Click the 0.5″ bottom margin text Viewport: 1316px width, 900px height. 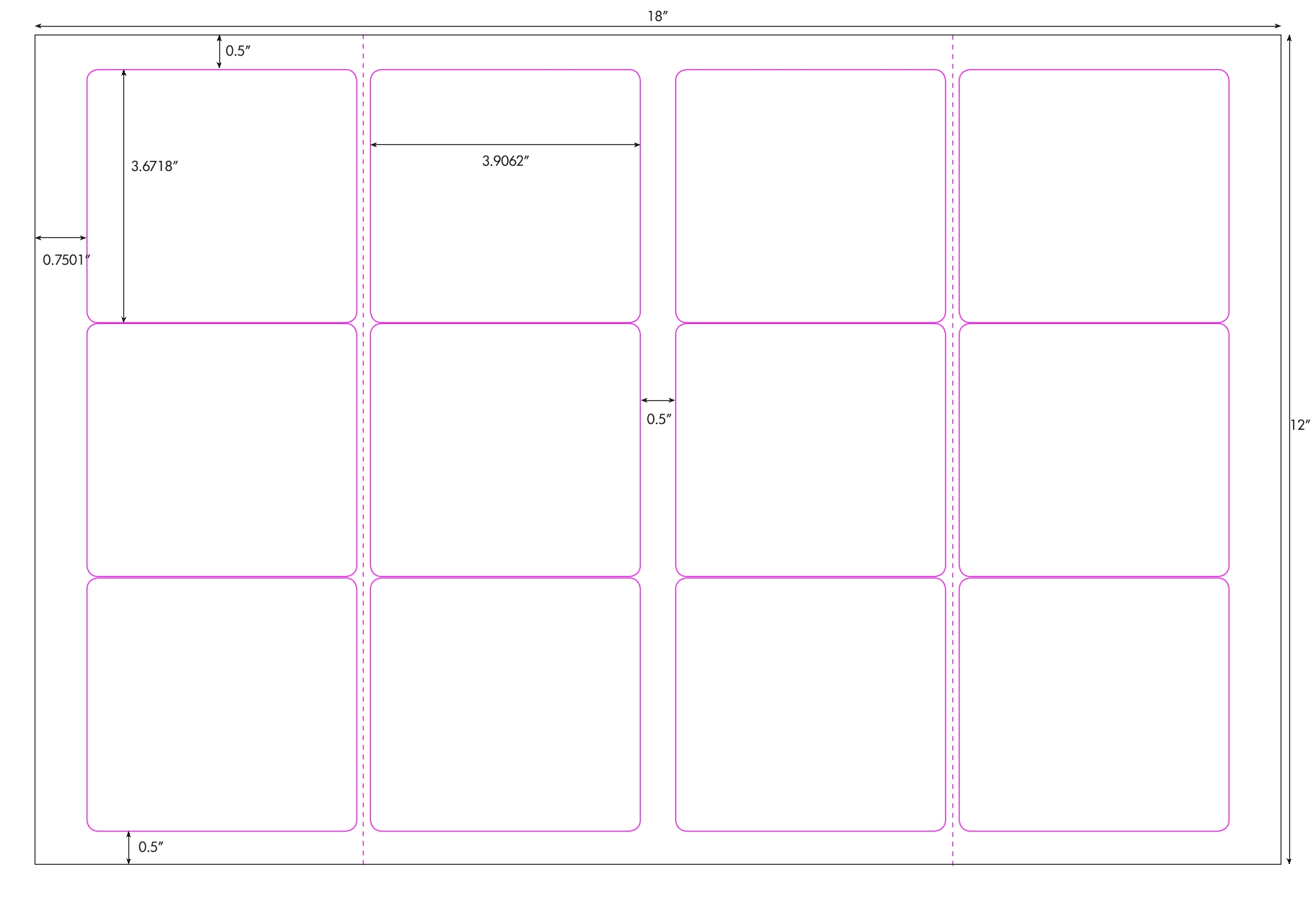pyautogui.click(x=151, y=847)
